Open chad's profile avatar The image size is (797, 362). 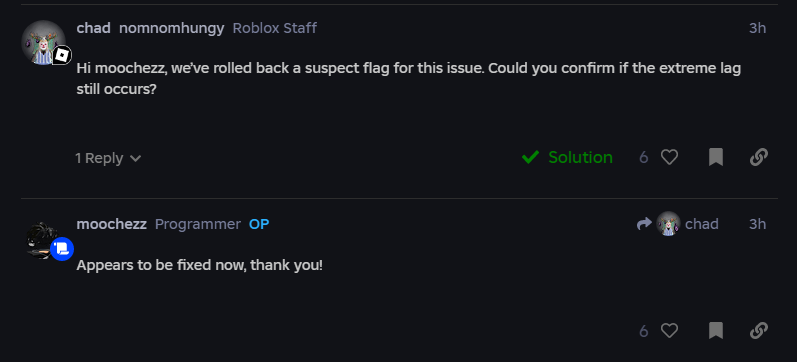pyautogui.click(x=43, y=43)
